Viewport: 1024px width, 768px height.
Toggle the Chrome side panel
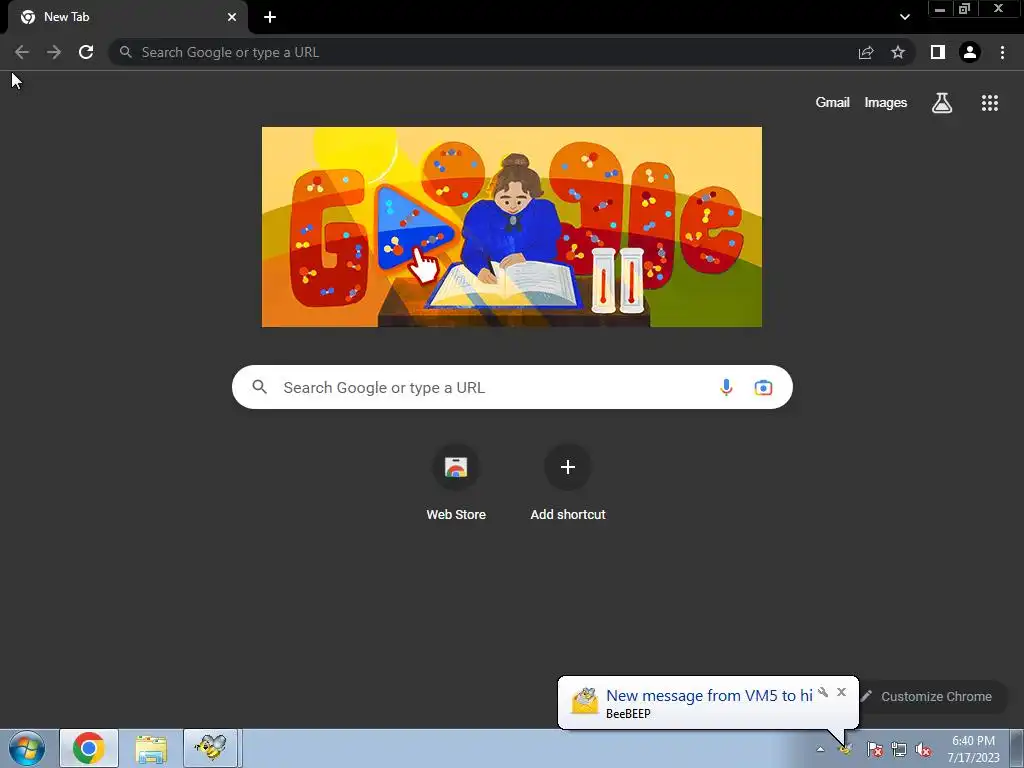click(938, 52)
